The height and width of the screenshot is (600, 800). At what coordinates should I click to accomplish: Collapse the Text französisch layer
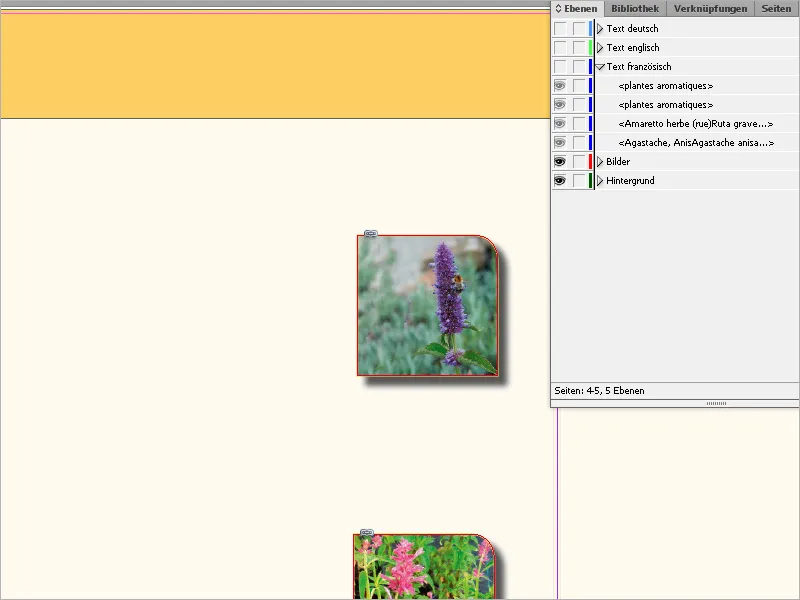tap(601, 67)
